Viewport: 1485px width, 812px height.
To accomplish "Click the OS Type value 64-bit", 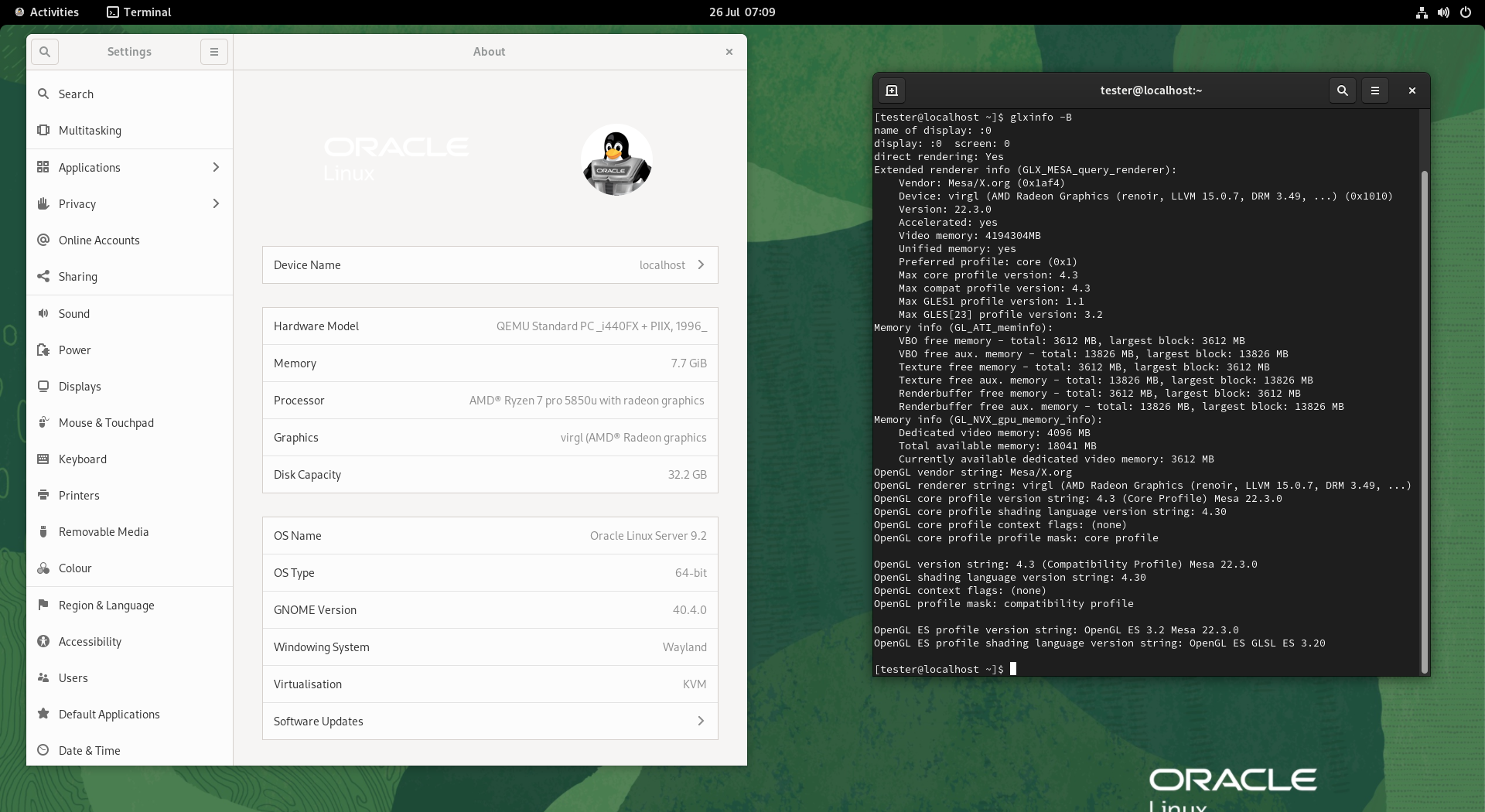I will [691, 573].
